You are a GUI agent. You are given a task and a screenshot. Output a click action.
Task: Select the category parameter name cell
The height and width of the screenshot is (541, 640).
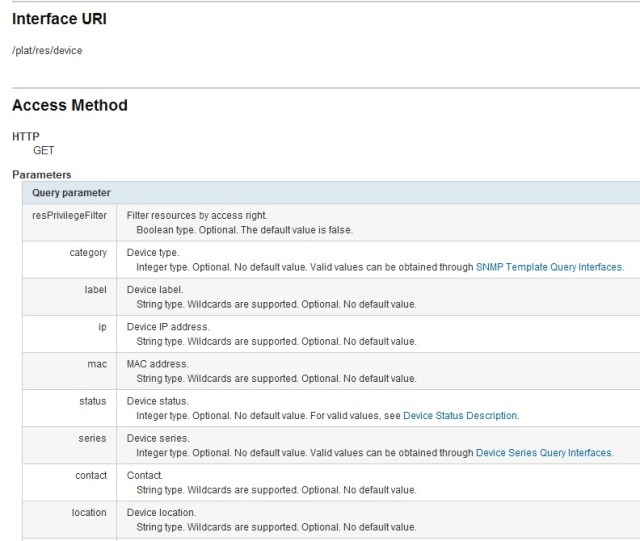click(88, 253)
